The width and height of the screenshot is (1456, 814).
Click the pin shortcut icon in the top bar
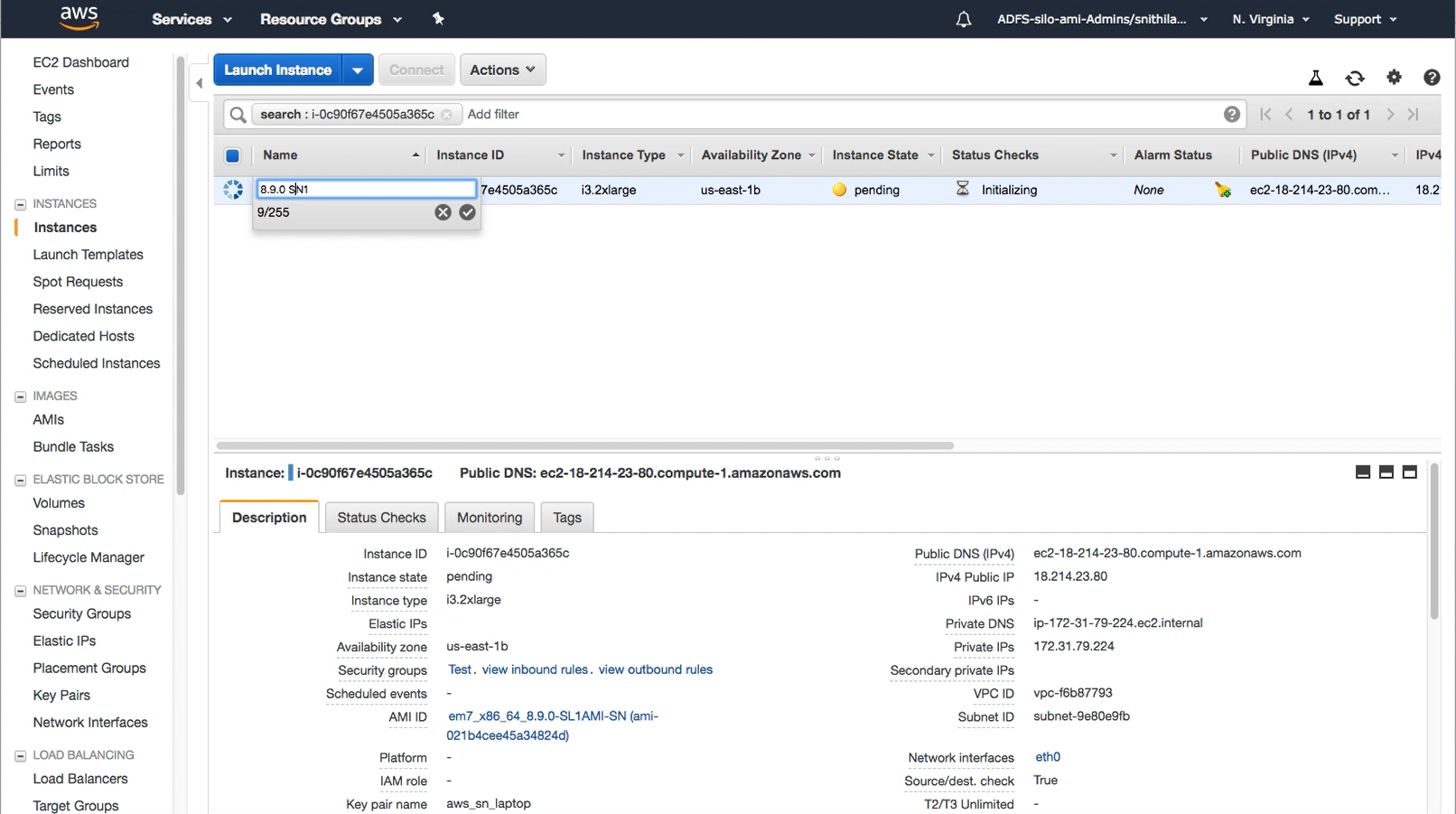click(x=438, y=18)
